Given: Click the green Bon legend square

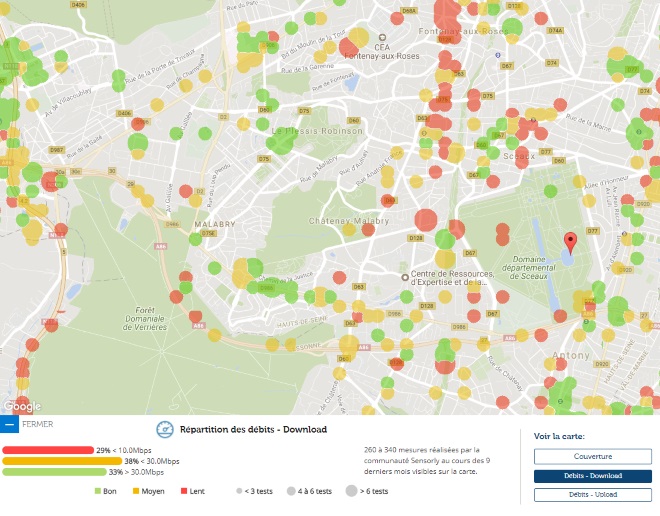Looking at the screenshot, I should point(97,491).
